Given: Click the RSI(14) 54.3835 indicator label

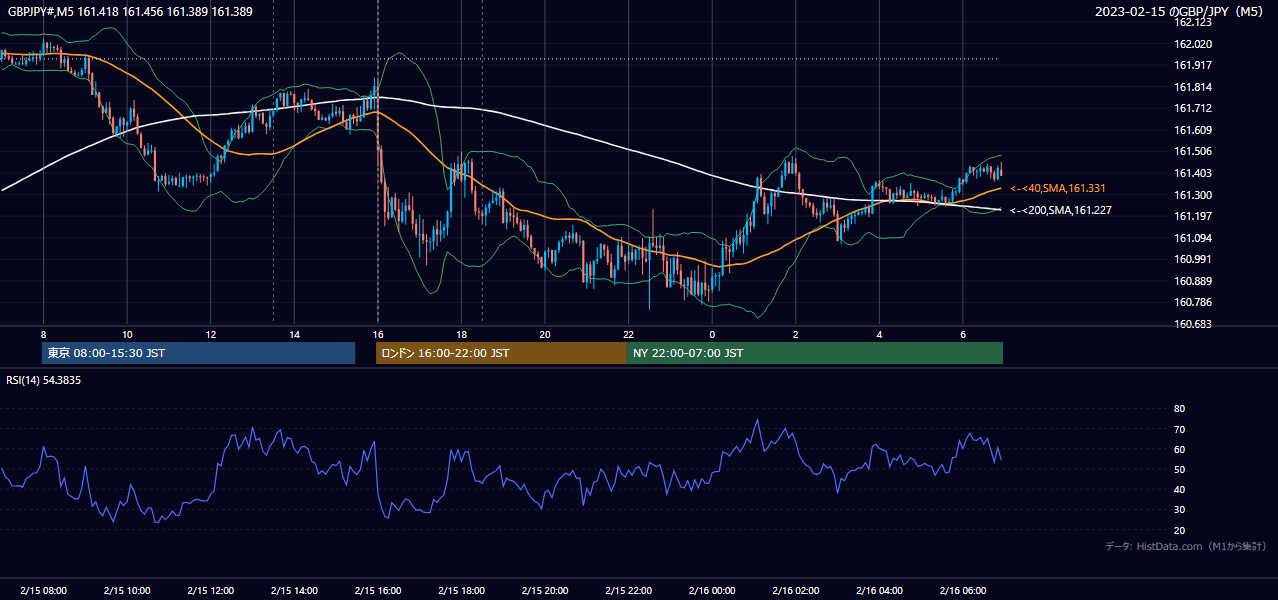Looking at the screenshot, I should click(44, 380).
